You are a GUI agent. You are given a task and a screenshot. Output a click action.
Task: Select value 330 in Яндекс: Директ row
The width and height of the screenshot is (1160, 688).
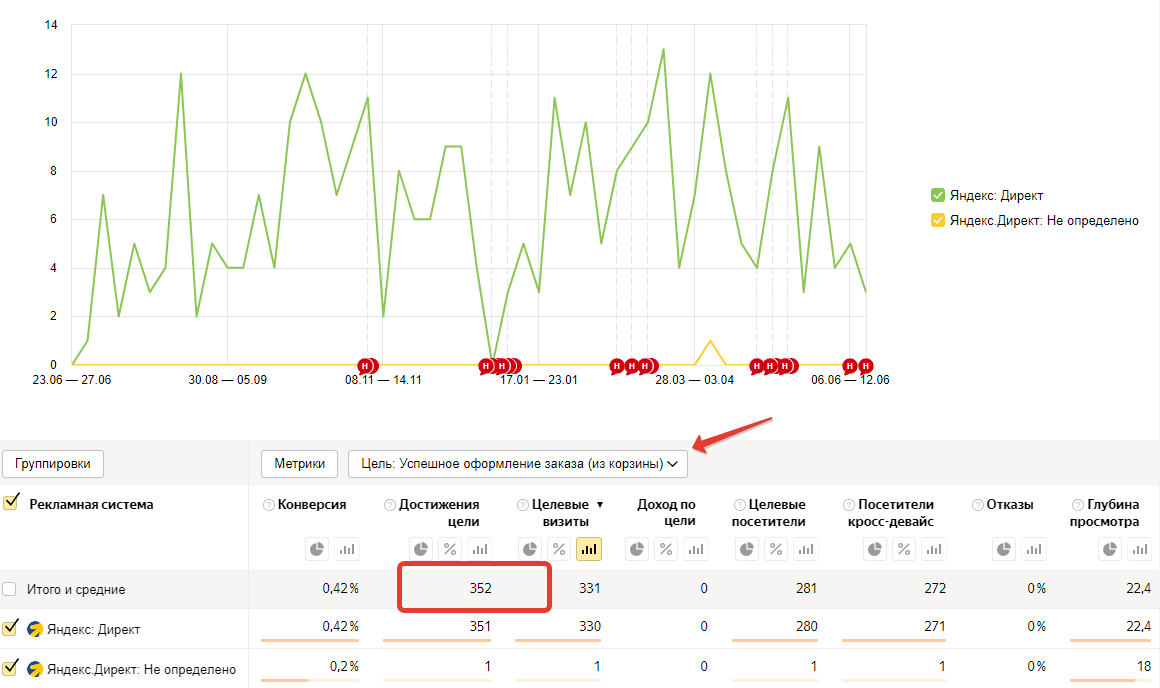[x=590, y=626]
